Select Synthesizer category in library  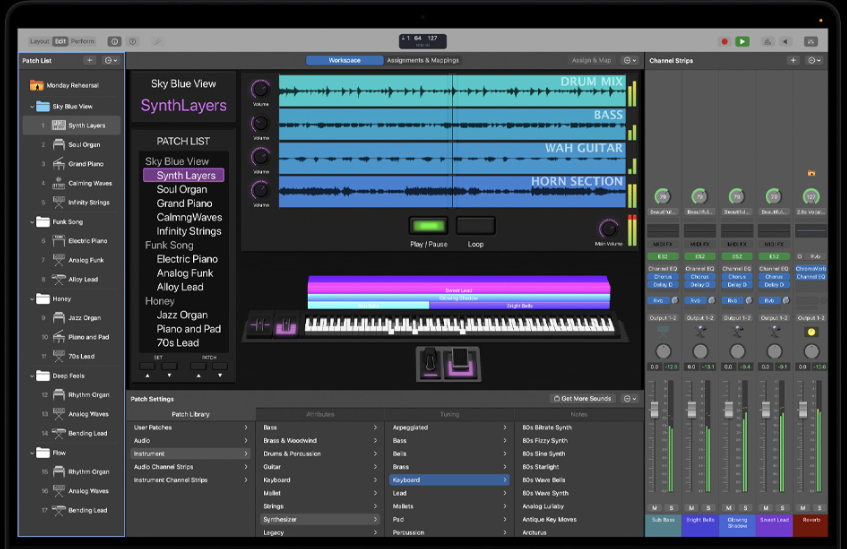(320, 519)
